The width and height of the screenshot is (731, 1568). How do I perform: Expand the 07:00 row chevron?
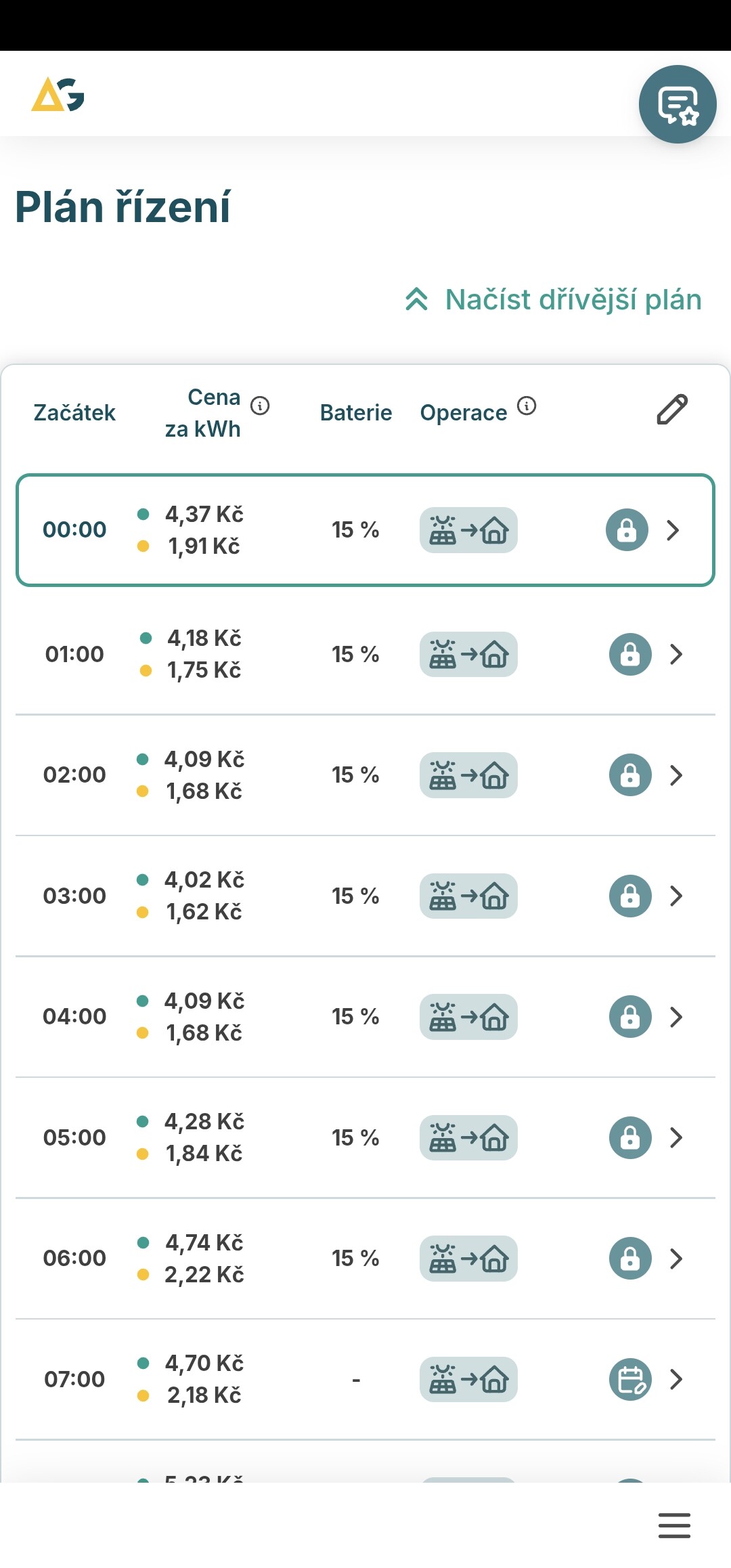coord(675,1379)
